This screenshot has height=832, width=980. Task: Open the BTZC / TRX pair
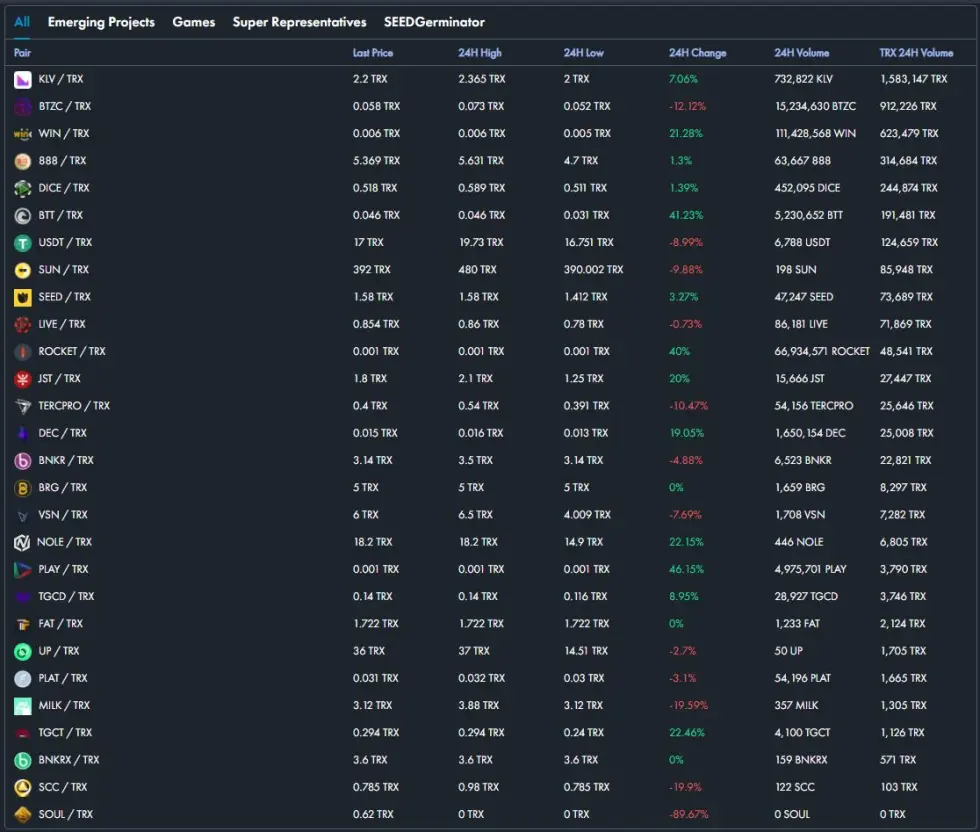coord(65,106)
